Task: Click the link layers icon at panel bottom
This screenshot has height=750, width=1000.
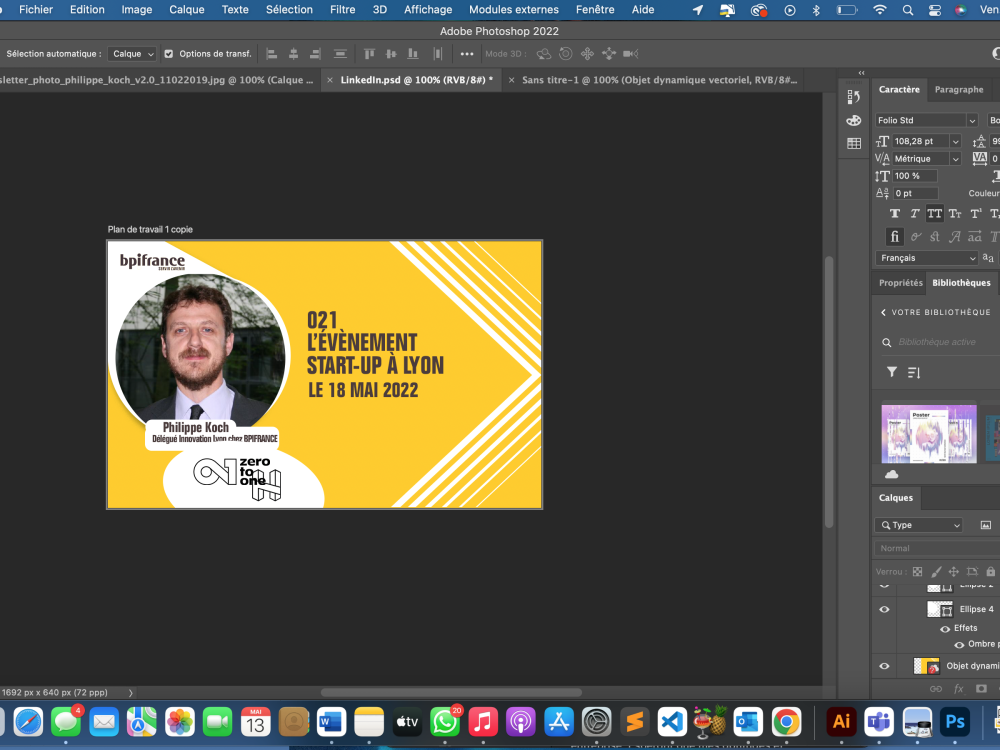Action: tap(936, 689)
